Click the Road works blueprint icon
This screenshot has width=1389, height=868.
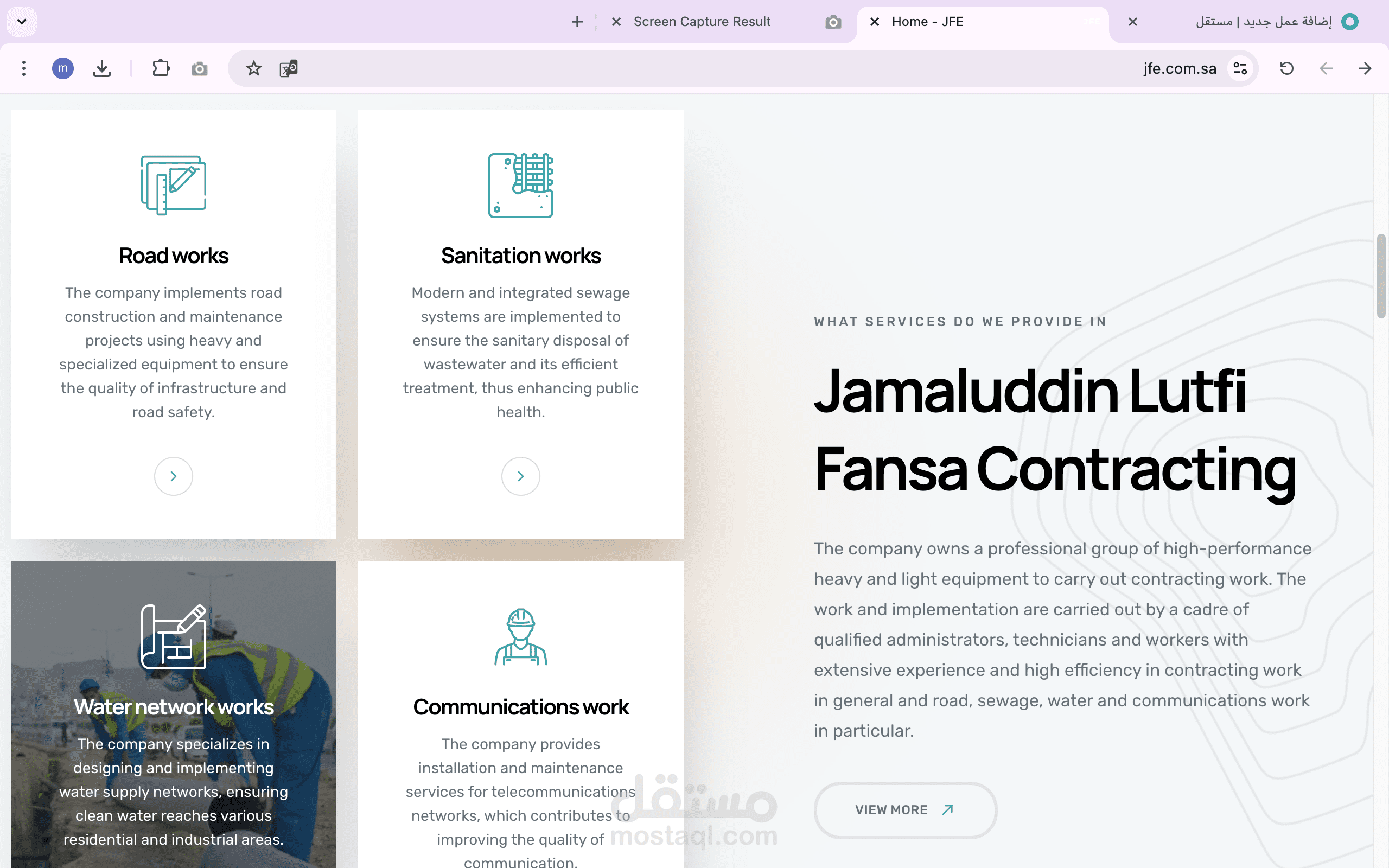pos(173,185)
